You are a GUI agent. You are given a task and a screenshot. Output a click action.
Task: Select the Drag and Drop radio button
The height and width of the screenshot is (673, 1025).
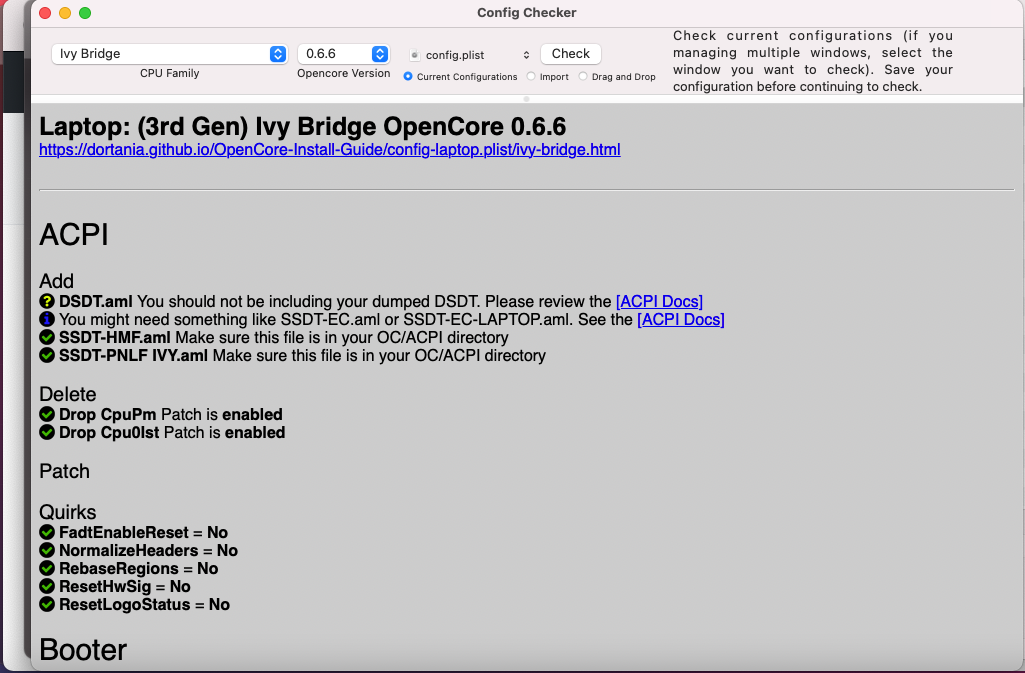(582, 76)
